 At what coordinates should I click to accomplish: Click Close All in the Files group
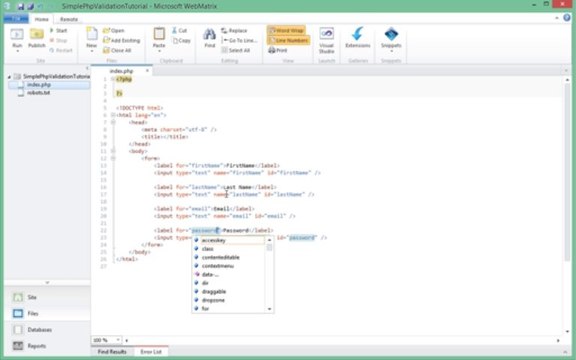click(117, 50)
